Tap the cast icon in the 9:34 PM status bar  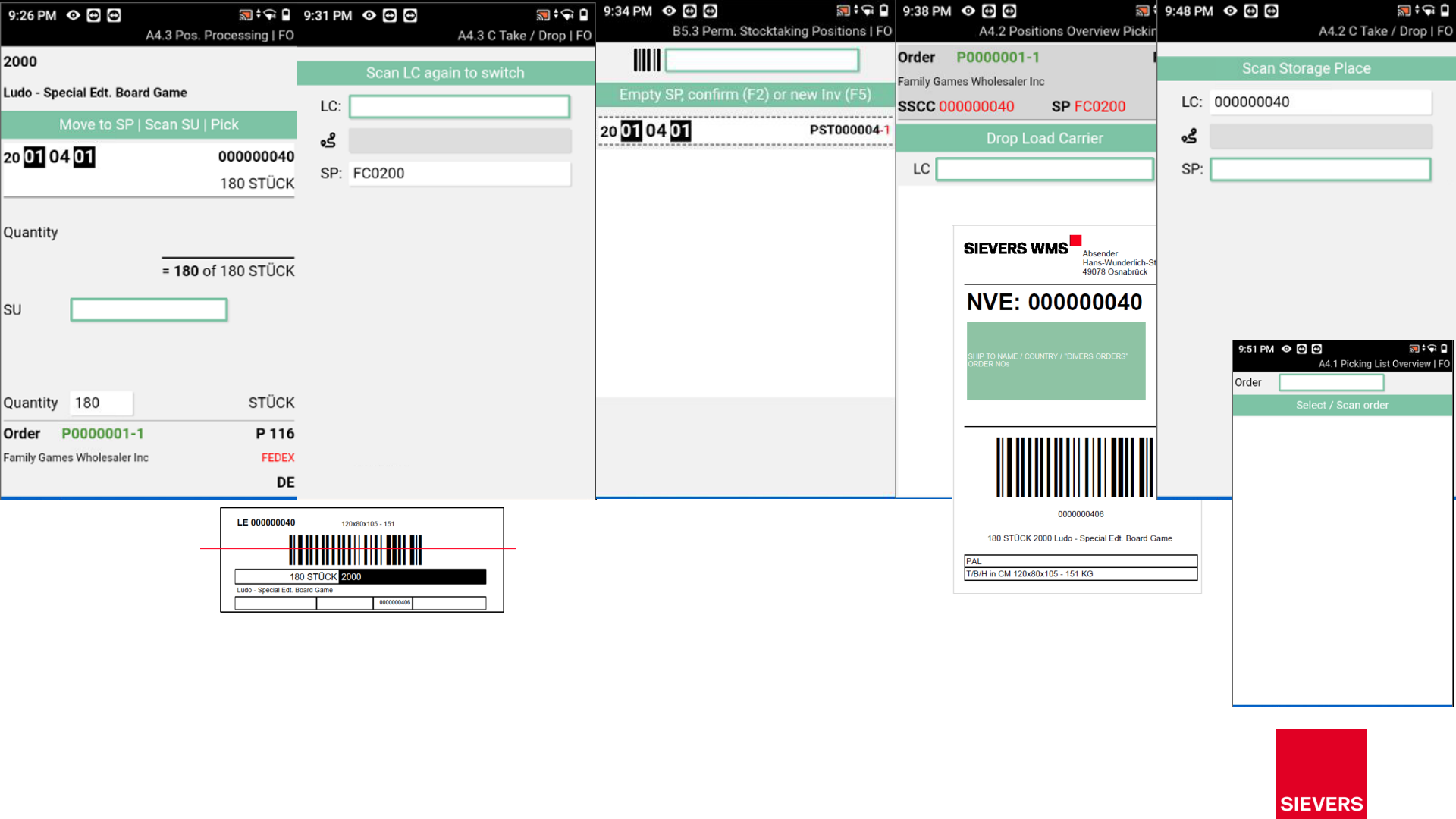[843, 11]
